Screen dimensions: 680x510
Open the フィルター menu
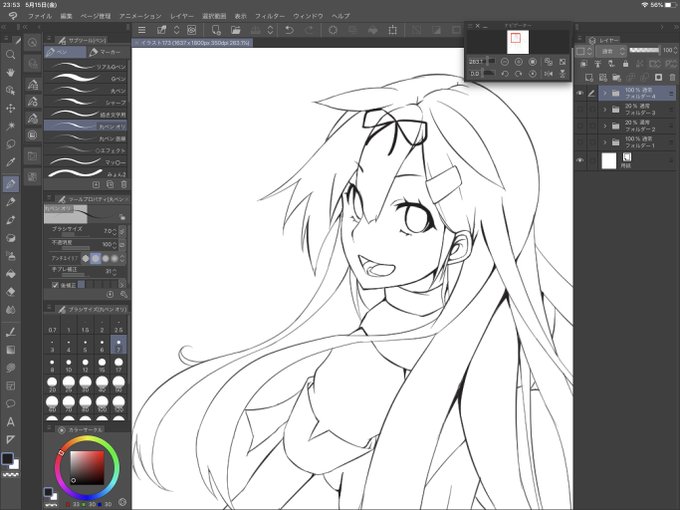[270, 16]
